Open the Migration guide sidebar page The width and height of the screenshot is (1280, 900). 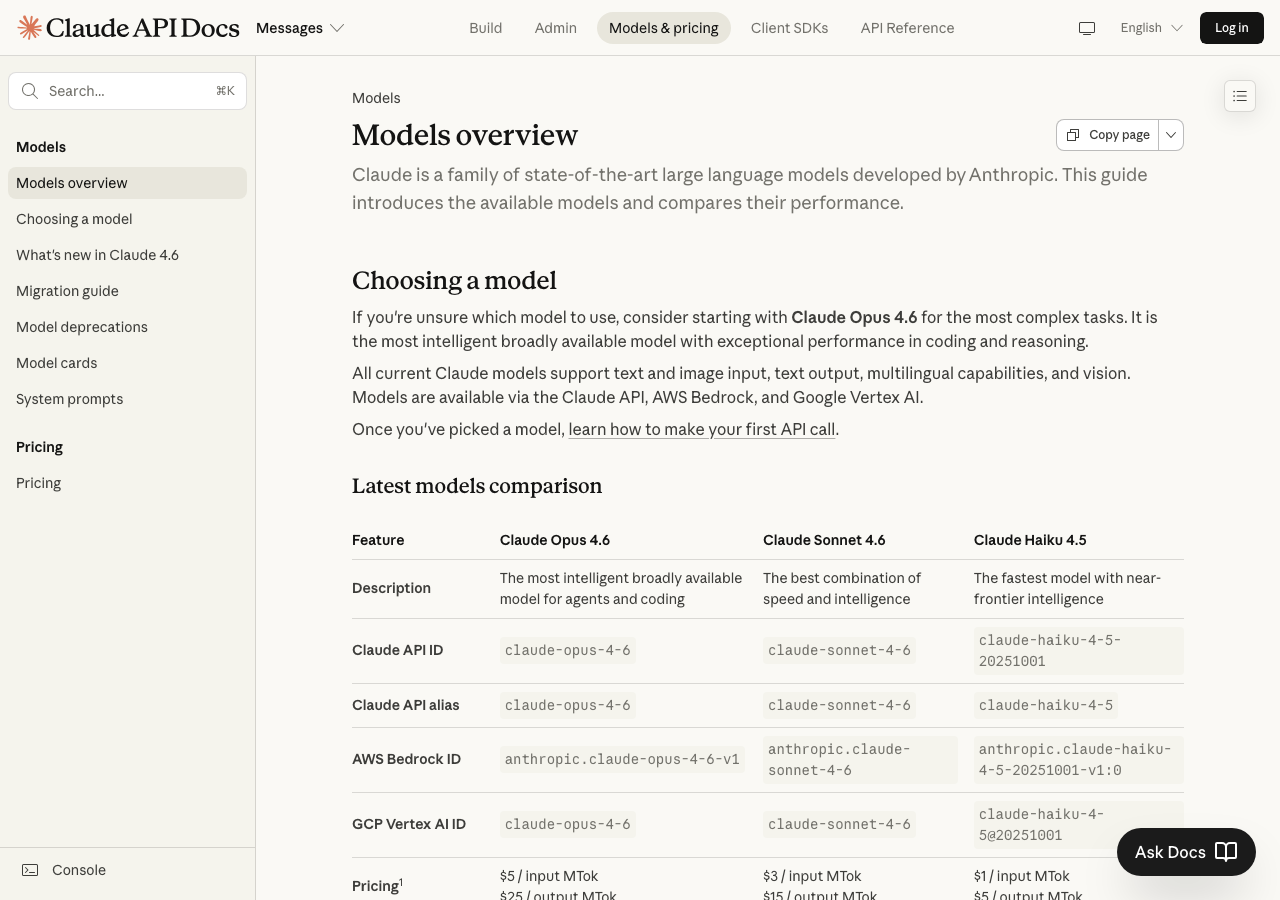67,291
